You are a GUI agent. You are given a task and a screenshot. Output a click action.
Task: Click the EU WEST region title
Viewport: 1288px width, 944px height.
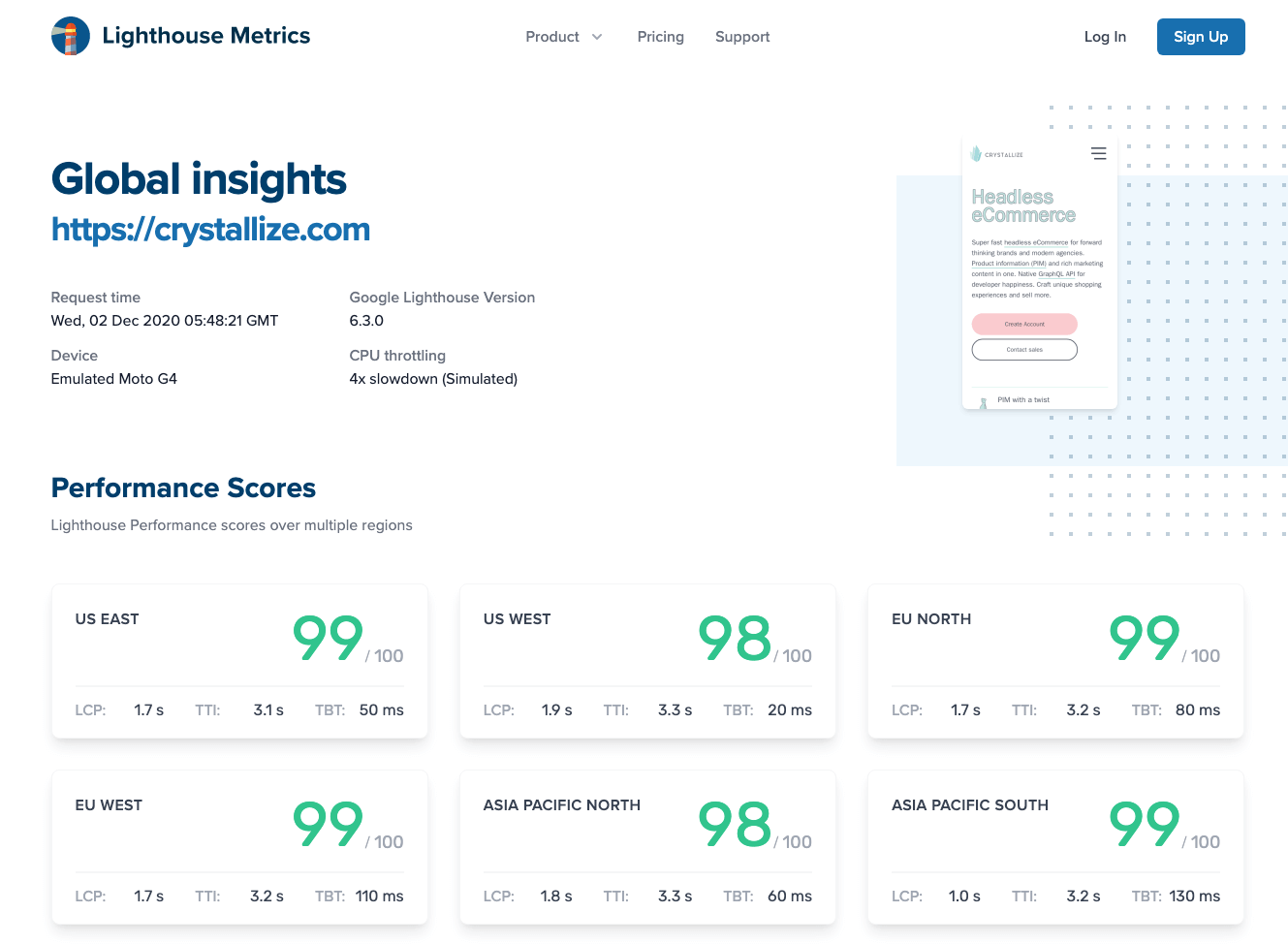click(109, 805)
